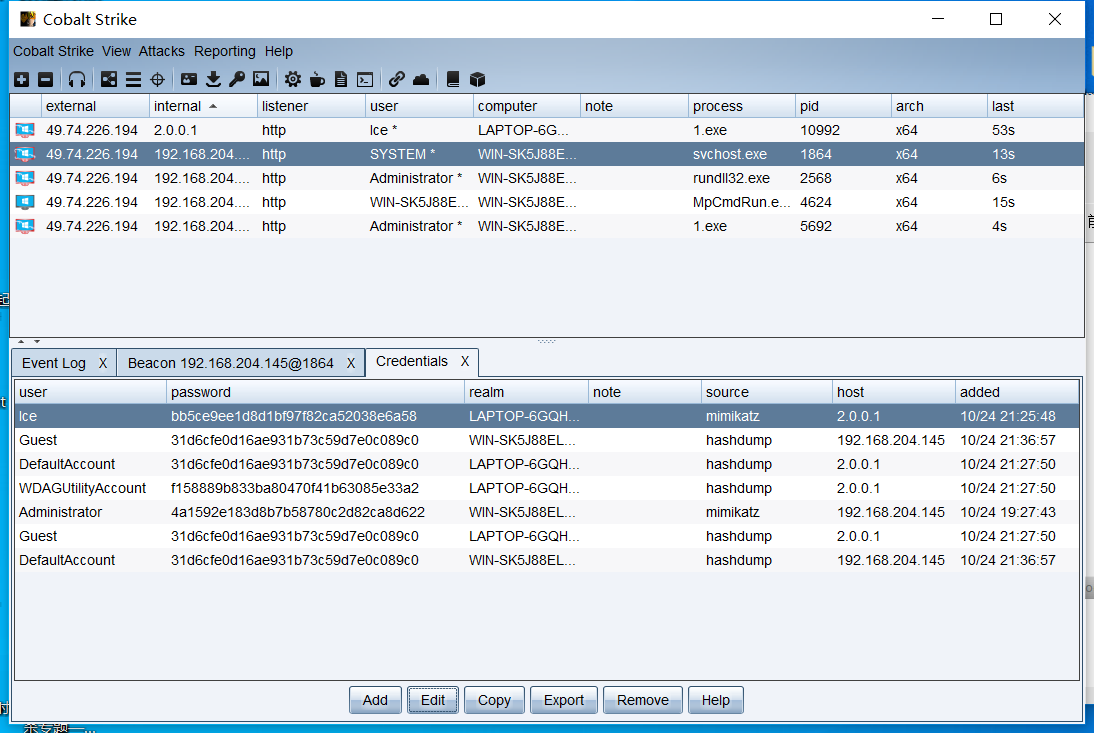Click the Export credentials button
This screenshot has width=1094, height=733.
coord(564,700)
